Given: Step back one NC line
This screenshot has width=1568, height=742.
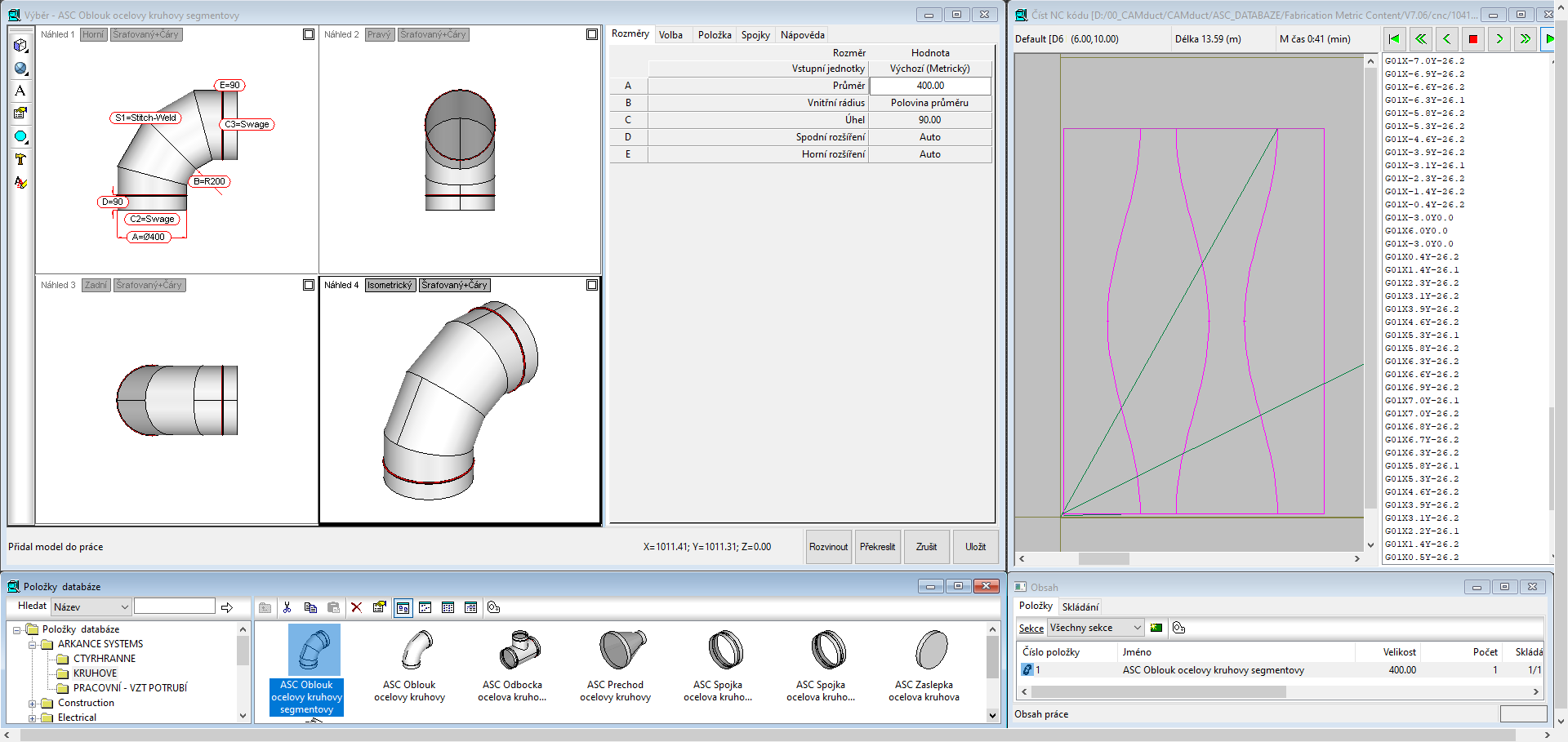Looking at the screenshot, I should [x=1446, y=38].
